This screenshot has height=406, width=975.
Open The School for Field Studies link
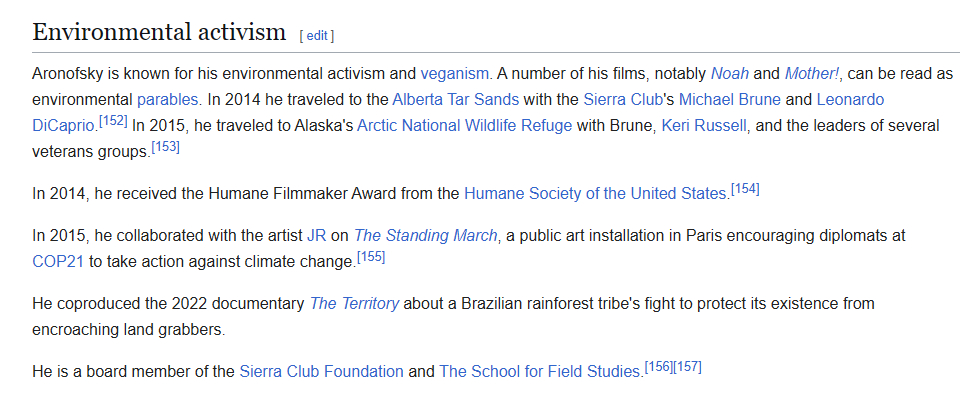click(539, 372)
